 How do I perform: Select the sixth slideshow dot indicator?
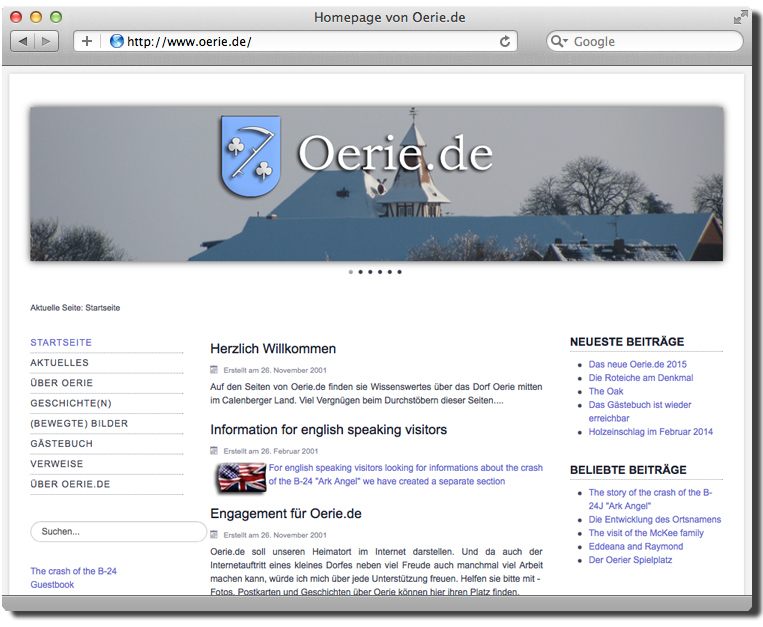(x=400, y=272)
